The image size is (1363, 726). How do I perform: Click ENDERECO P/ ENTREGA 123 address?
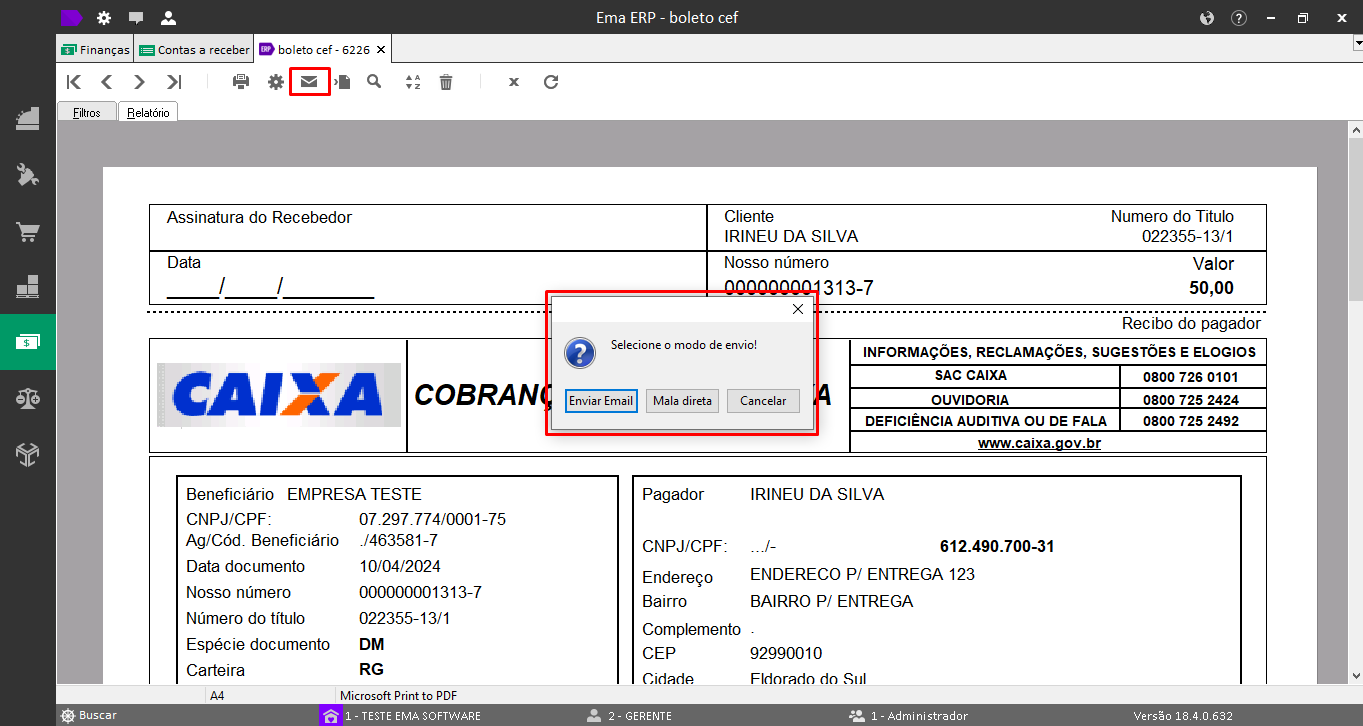coord(862,574)
